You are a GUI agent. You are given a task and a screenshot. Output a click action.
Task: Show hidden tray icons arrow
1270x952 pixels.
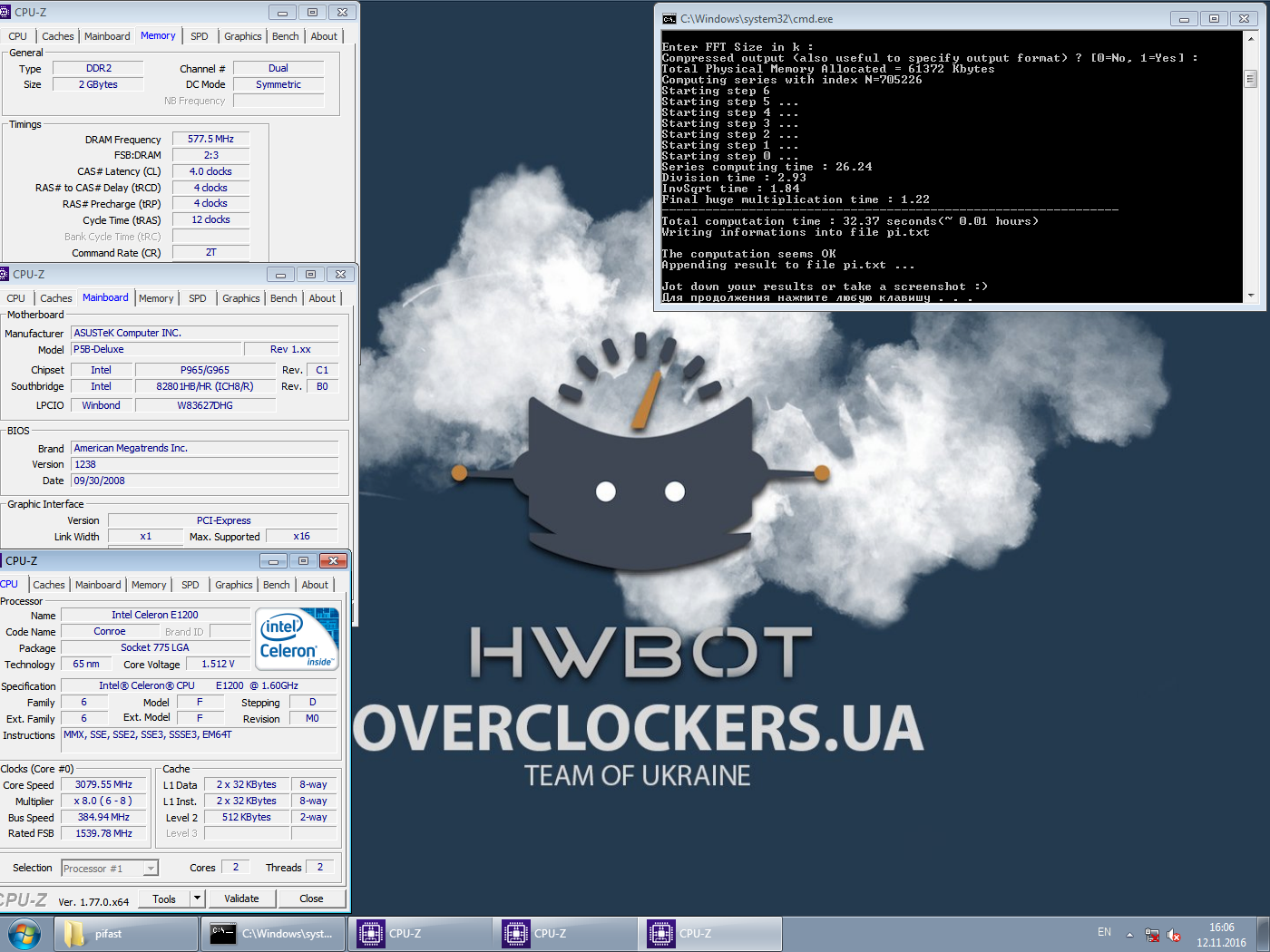point(1129,935)
